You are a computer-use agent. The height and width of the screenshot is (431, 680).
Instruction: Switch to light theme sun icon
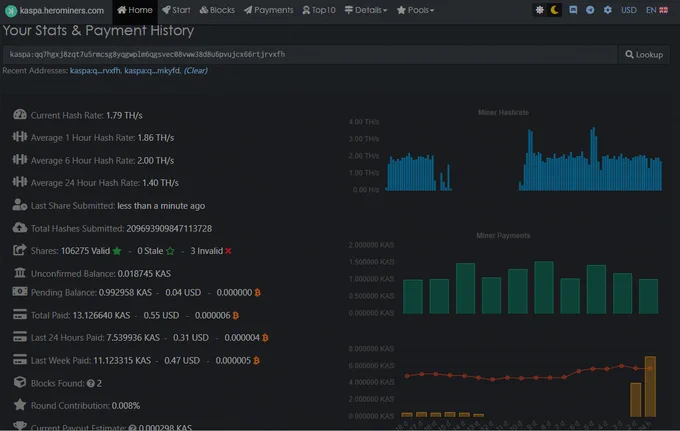539,10
